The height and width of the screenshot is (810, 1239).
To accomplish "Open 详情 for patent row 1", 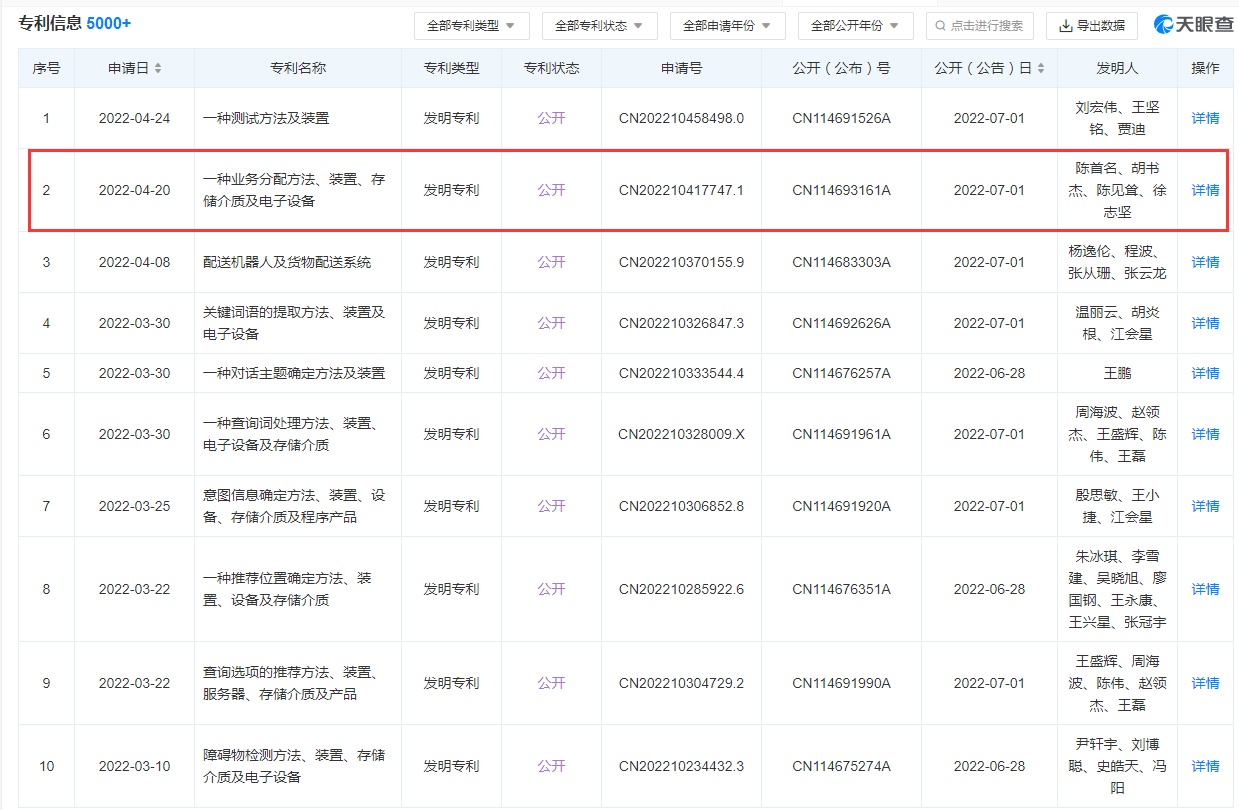I will (1205, 118).
